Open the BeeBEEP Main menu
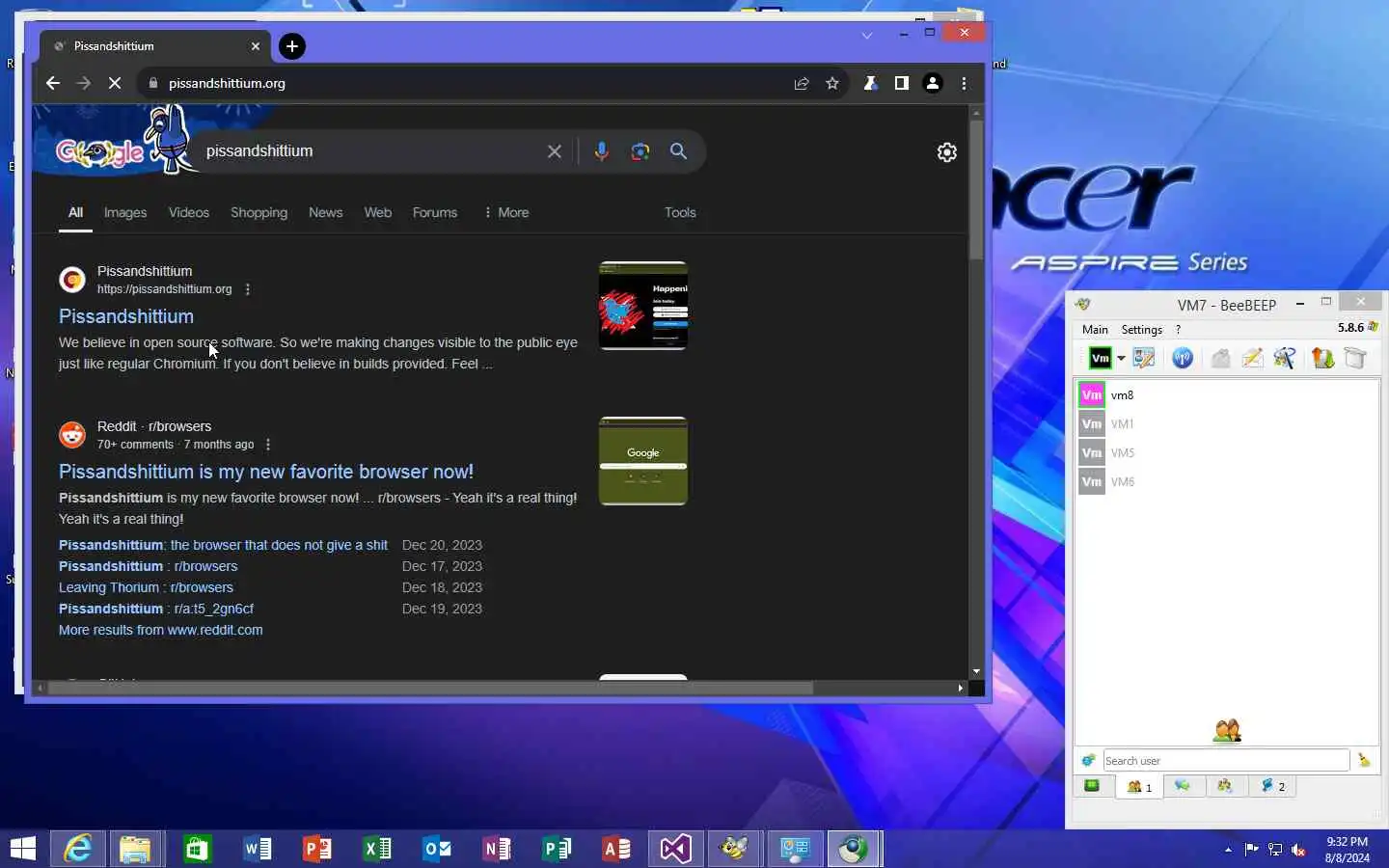Image resolution: width=1389 pixels, height=868 pixels. pyautogui.click(x=1095, y=330)
